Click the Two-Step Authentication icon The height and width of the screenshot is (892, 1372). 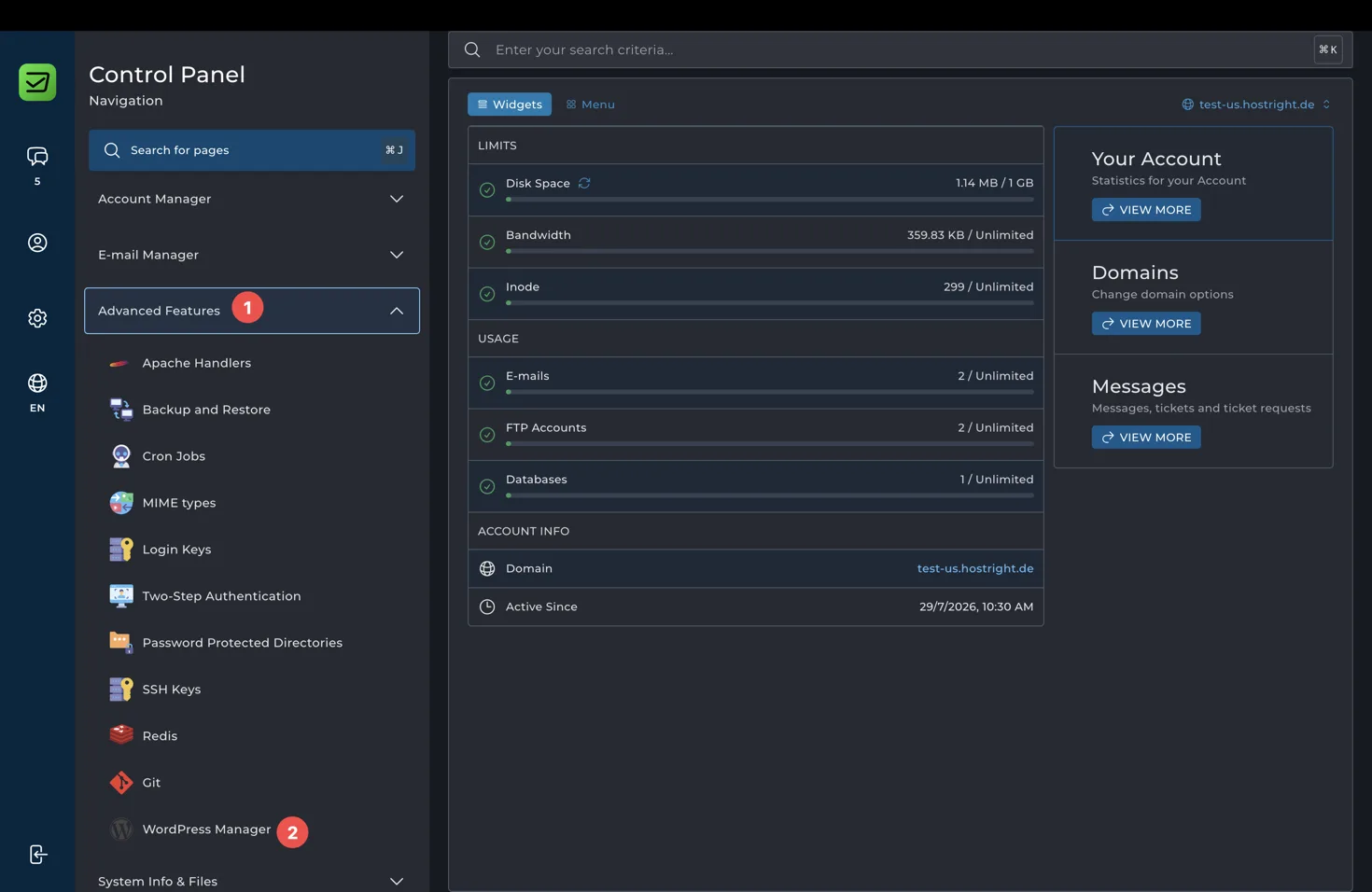[120, 596]
